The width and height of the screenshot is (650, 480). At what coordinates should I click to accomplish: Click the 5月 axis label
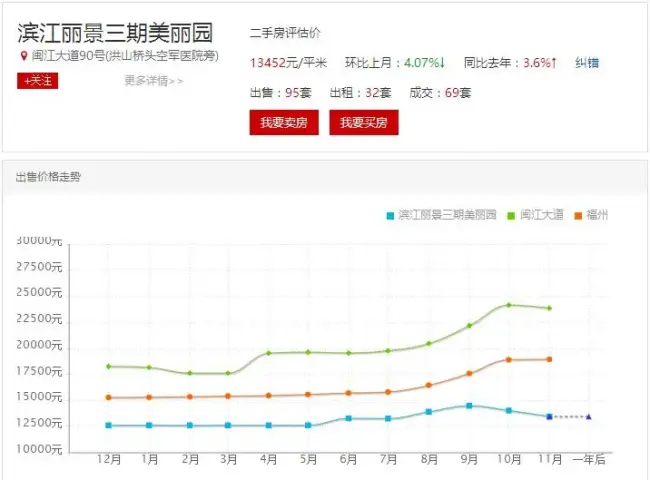(x=308, y=459)
